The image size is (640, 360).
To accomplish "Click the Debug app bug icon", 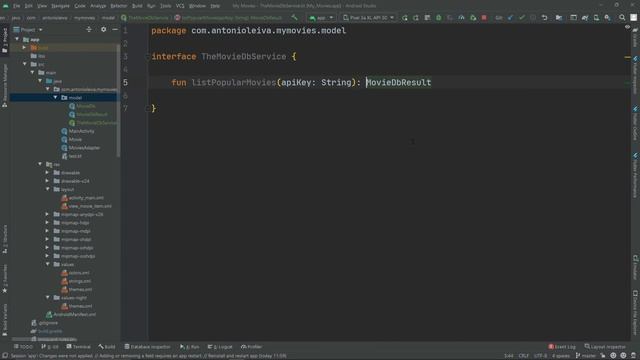I will click(x=439, y=18).
